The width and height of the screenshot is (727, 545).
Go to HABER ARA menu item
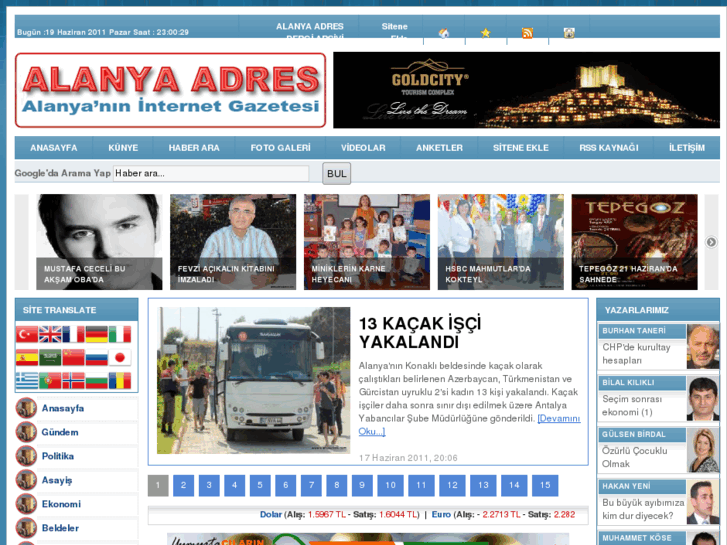[x=194, y=148]
